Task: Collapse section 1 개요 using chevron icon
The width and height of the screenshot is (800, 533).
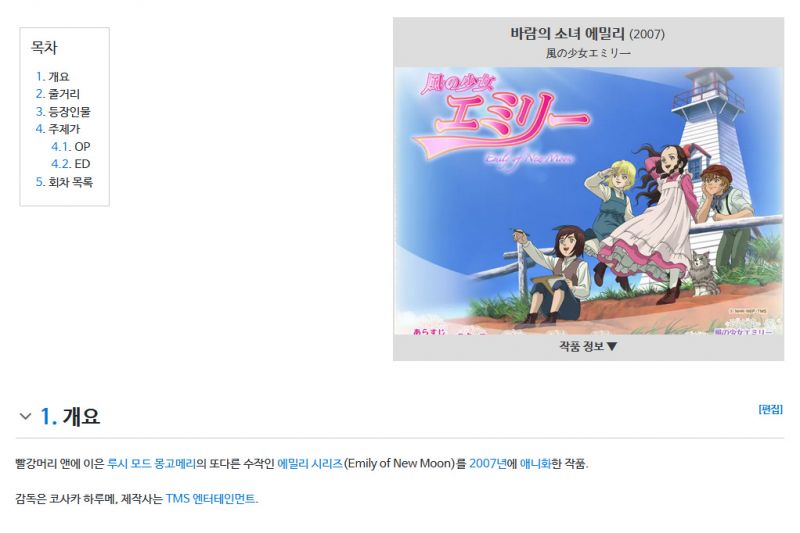Action: pyautogui.click(x=25, y=416)
